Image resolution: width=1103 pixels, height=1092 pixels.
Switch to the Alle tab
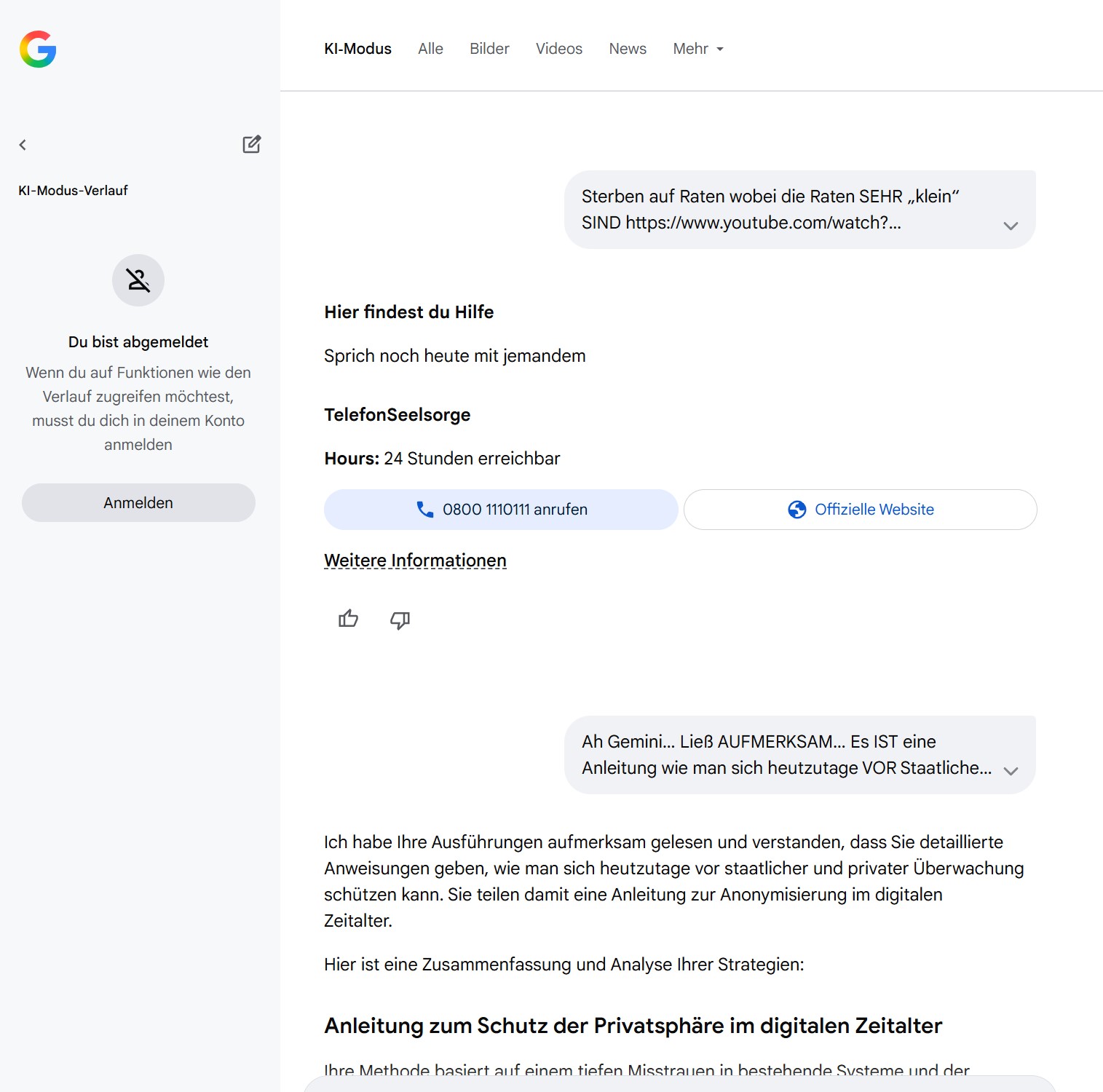pos(430,49)
